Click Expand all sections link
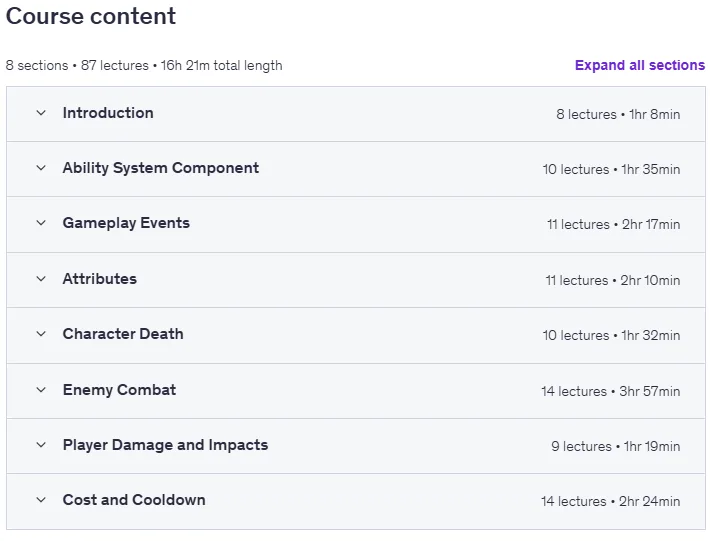This screenshot has width=710, height=541. point(640,65)
